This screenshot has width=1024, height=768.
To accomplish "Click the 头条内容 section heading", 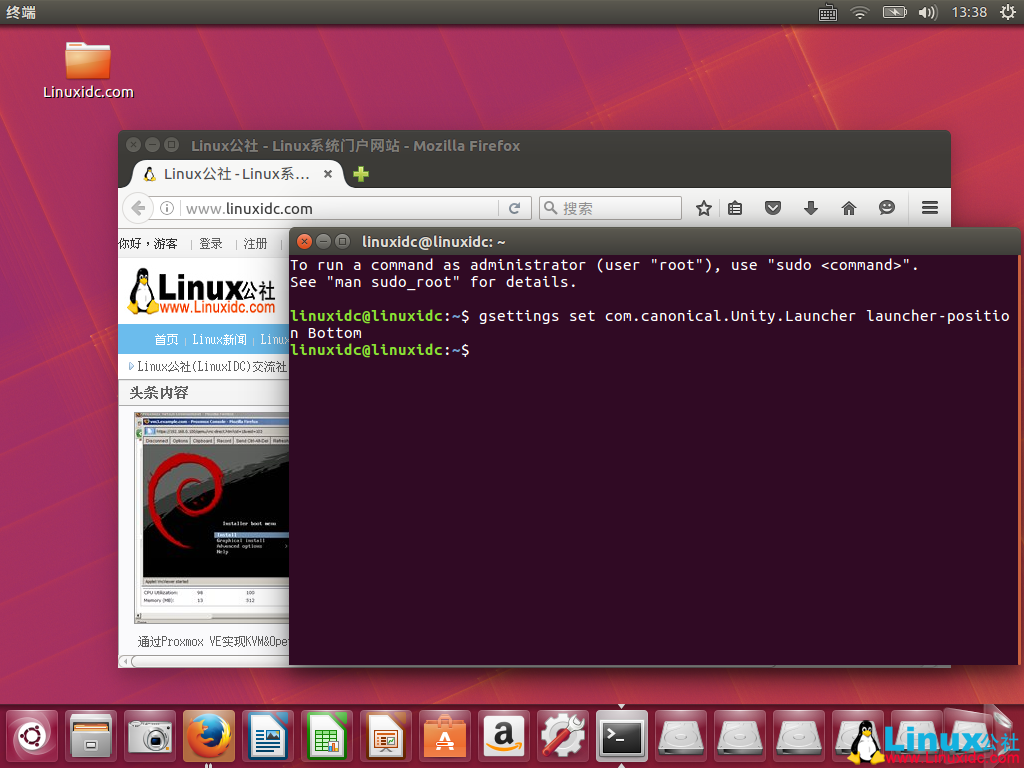I will (159, 392).
